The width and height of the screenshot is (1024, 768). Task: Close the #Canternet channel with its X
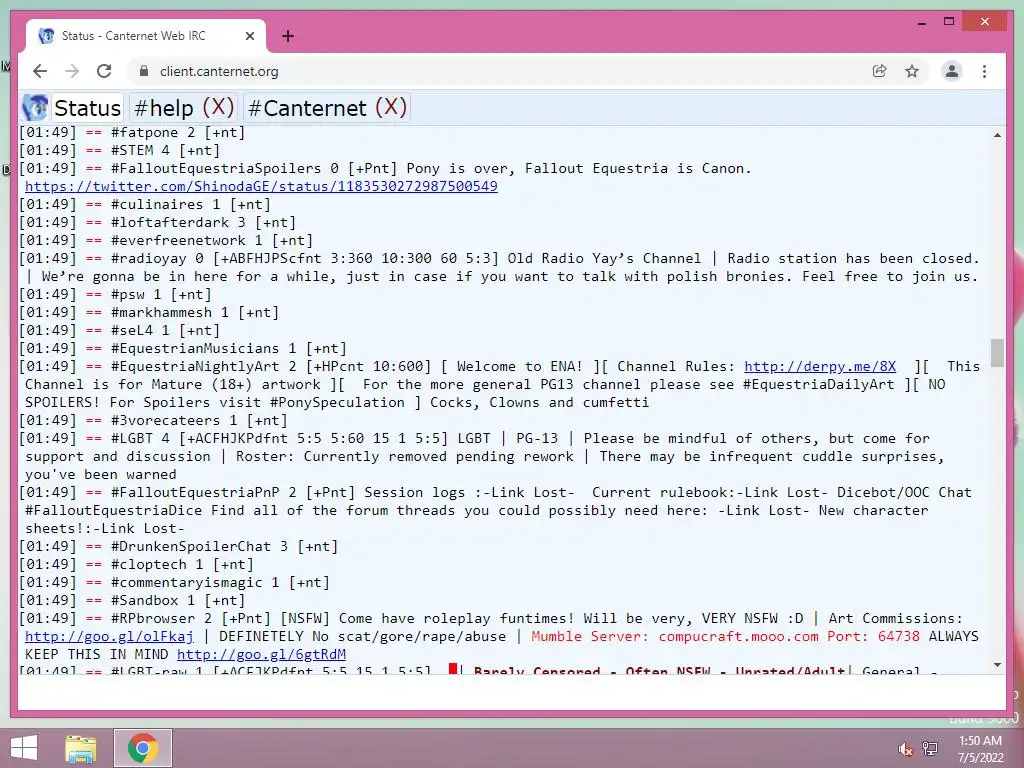point(391,107)
